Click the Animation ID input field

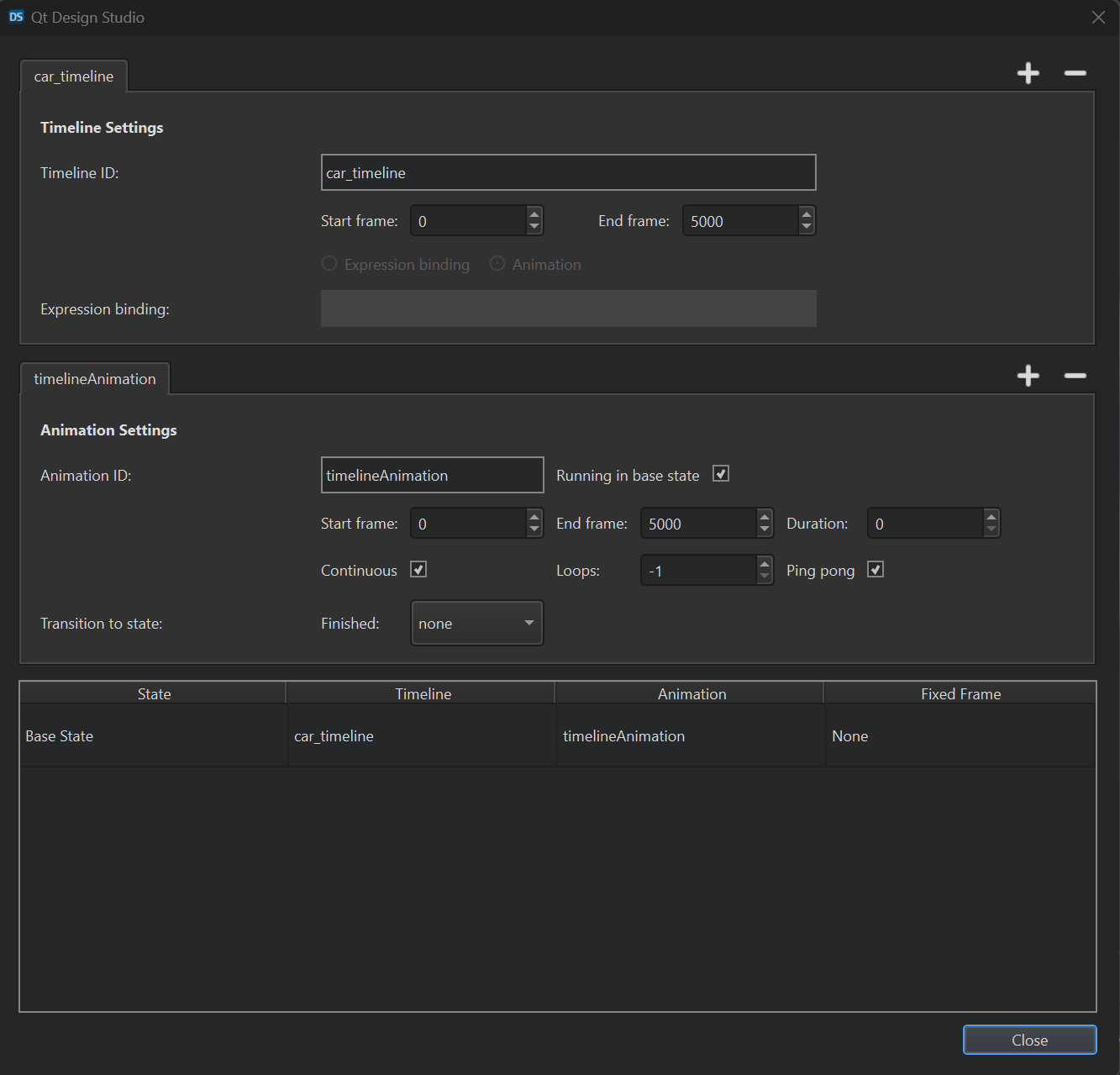(x=432, y=475)
